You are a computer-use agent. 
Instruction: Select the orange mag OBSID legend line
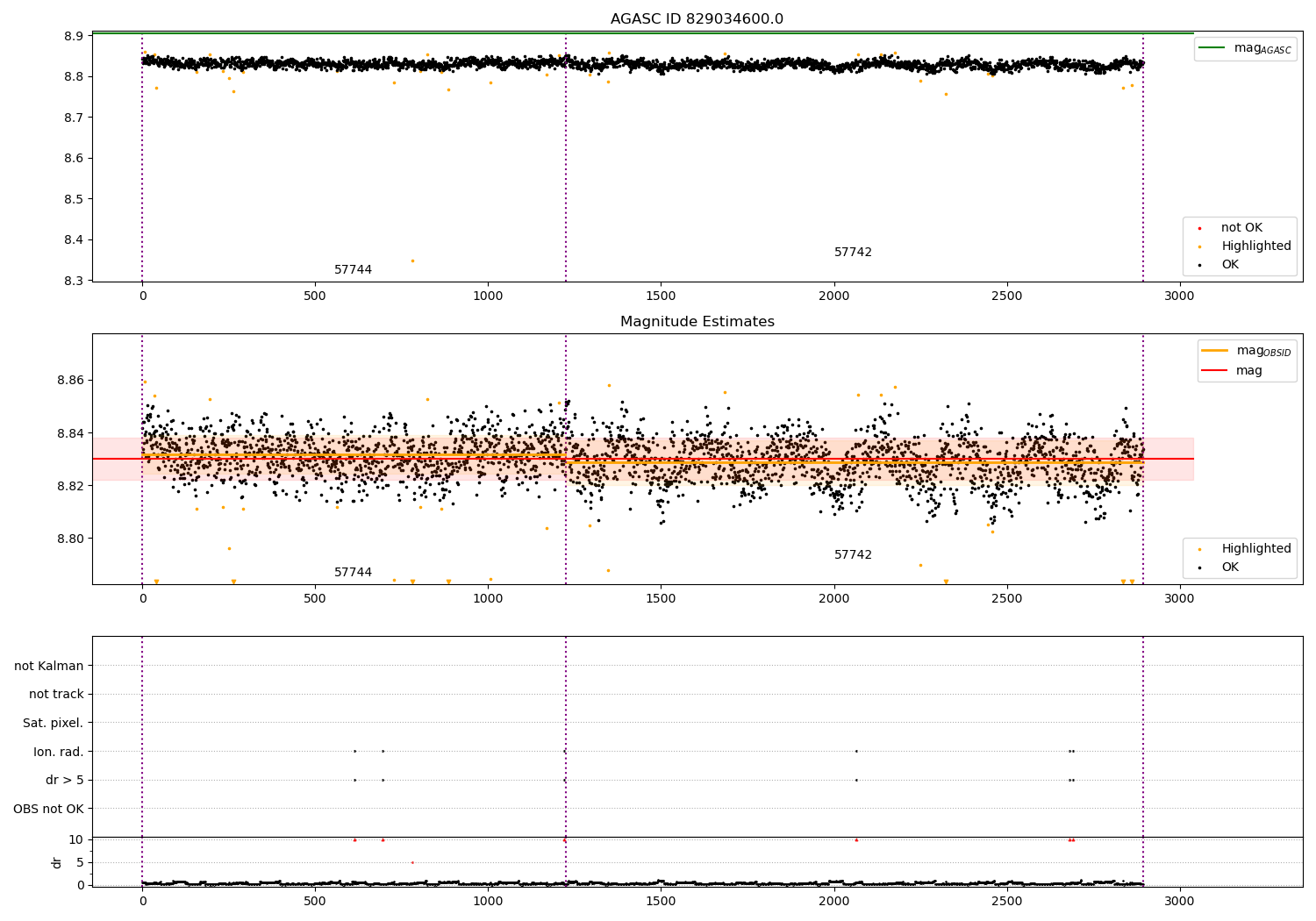(1214, 351)
